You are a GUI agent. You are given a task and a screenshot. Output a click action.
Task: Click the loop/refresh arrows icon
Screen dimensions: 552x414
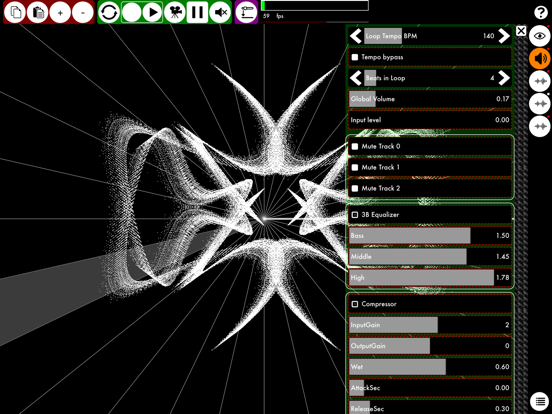pos(109,12)
